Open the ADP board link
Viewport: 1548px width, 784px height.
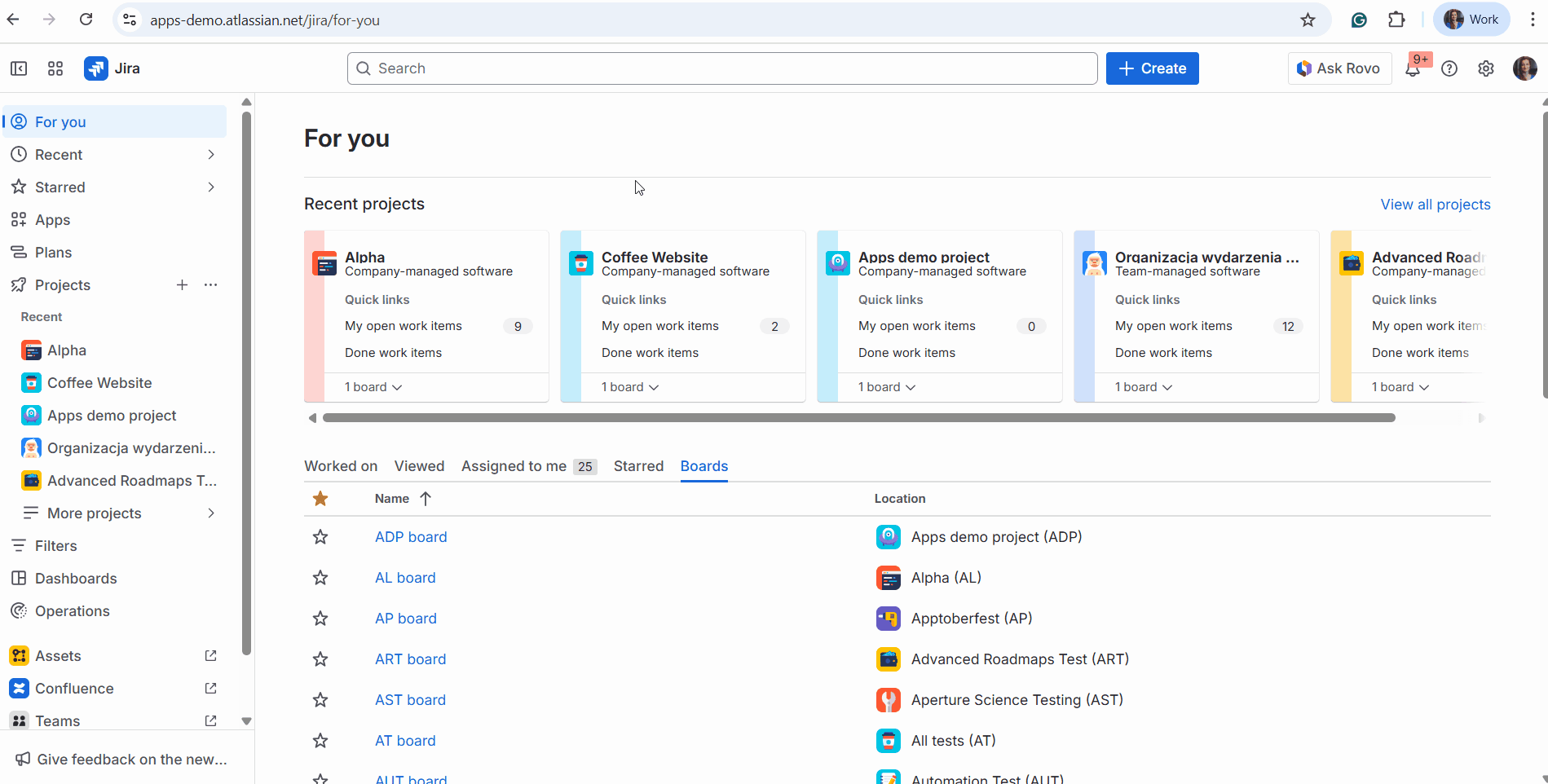[x=411, y=537]
